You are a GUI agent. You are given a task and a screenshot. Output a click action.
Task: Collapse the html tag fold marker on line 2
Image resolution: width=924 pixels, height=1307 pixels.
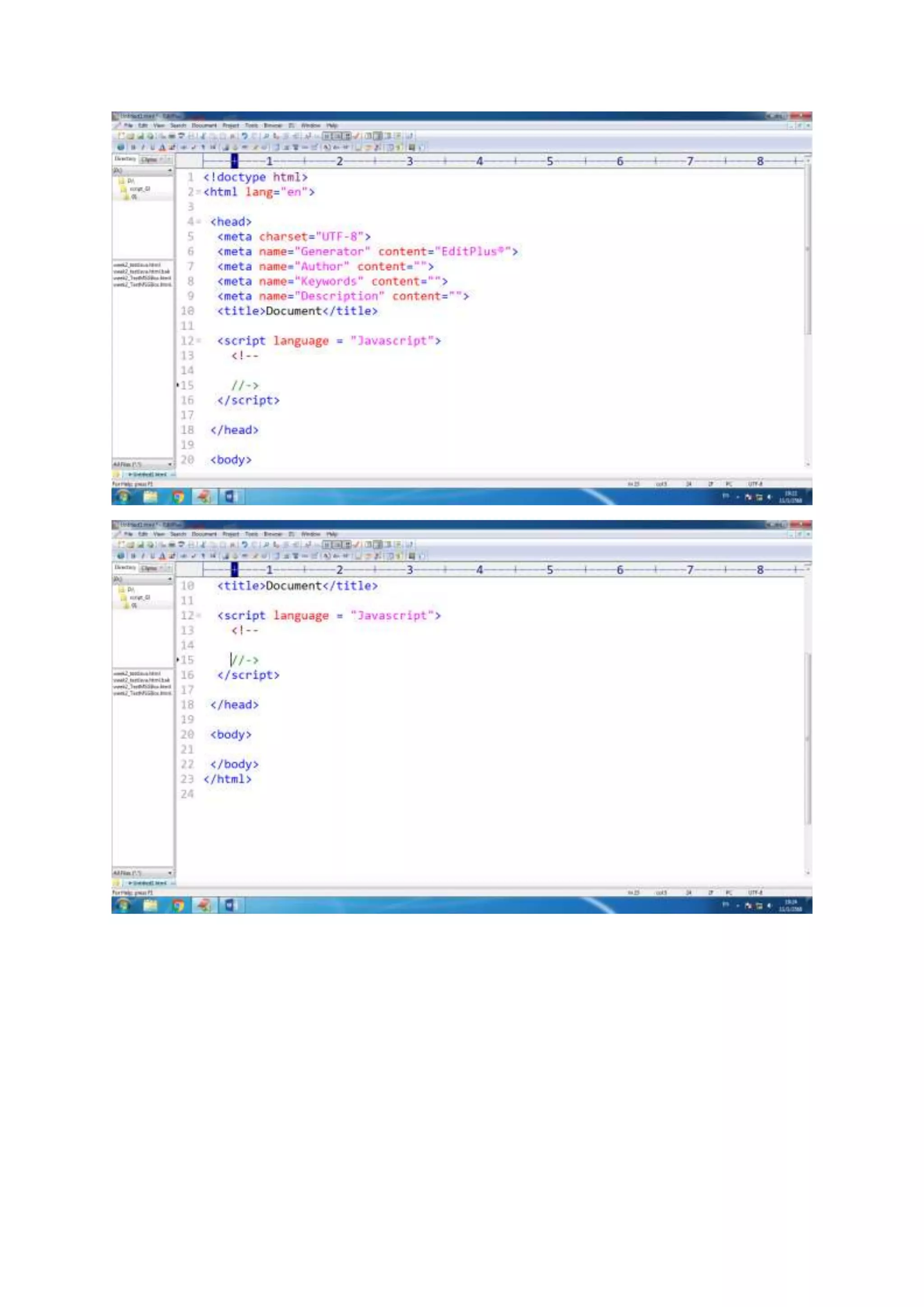[x=199, y=192]
